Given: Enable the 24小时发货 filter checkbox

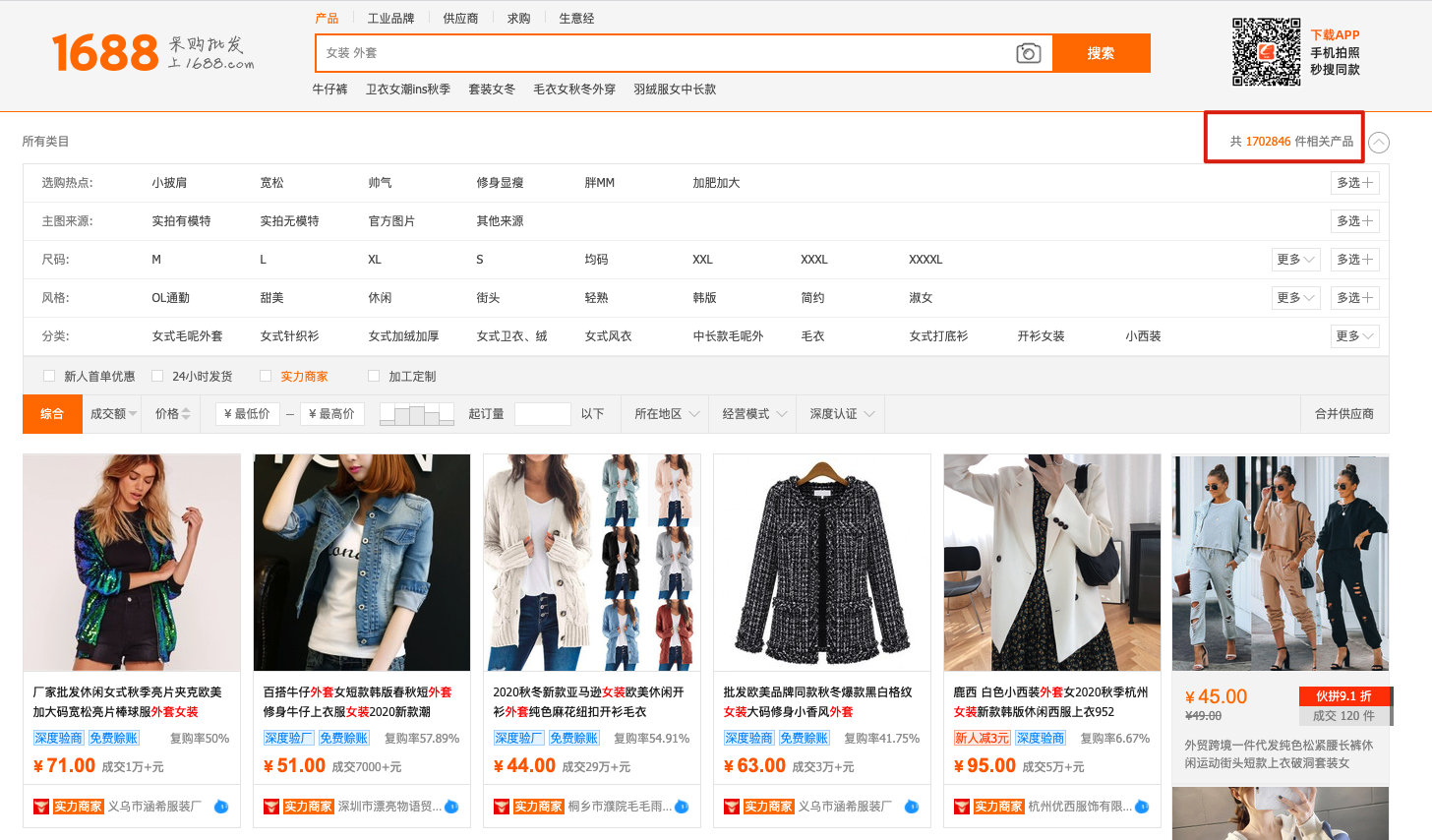Looking at the screenshot, I should 157,376.
